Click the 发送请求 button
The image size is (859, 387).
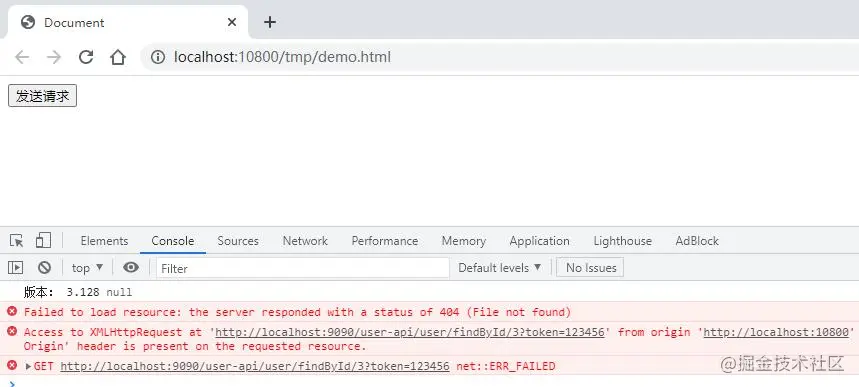(x=43, y=96)
